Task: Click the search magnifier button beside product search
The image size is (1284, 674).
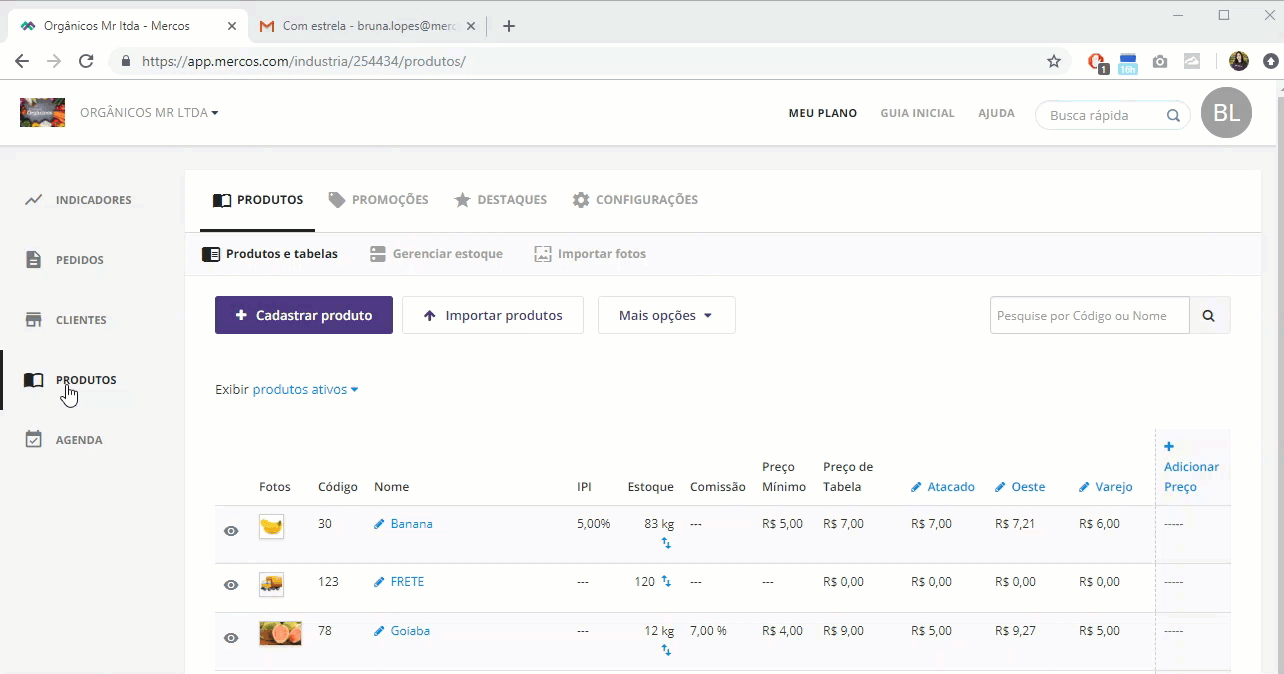Action: click(x=1209, y=315)
